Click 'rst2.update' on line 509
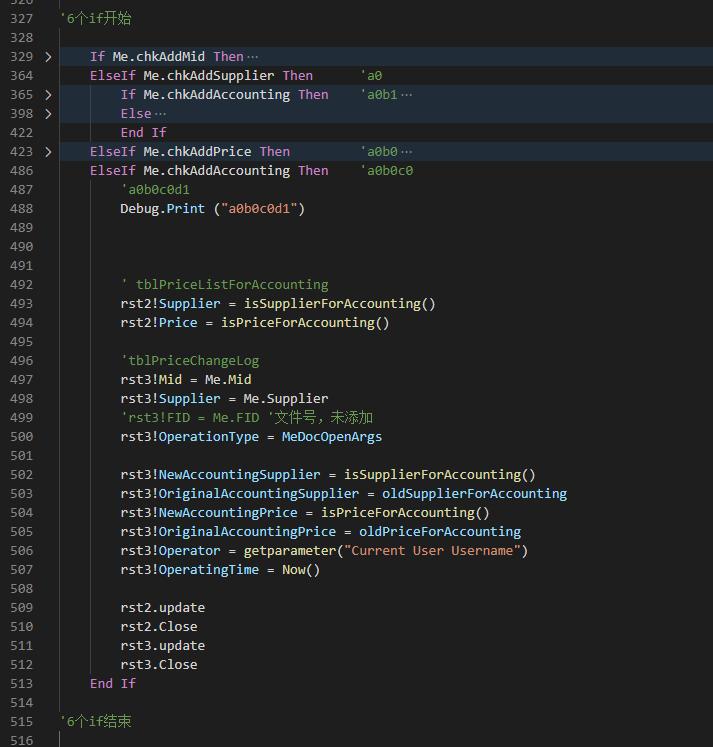Screen dimensions: 713x747 coord(162,608)
